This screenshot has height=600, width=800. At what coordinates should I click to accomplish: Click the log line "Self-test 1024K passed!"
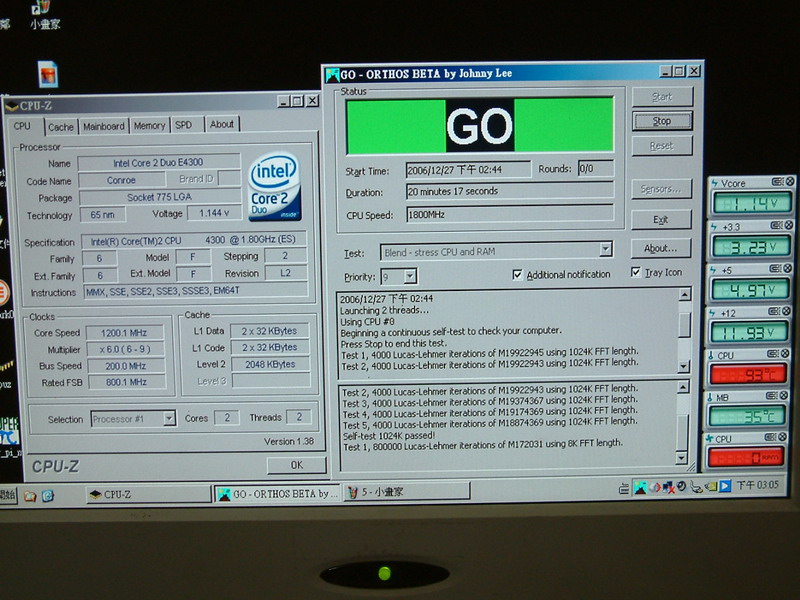tap(389, 436)
